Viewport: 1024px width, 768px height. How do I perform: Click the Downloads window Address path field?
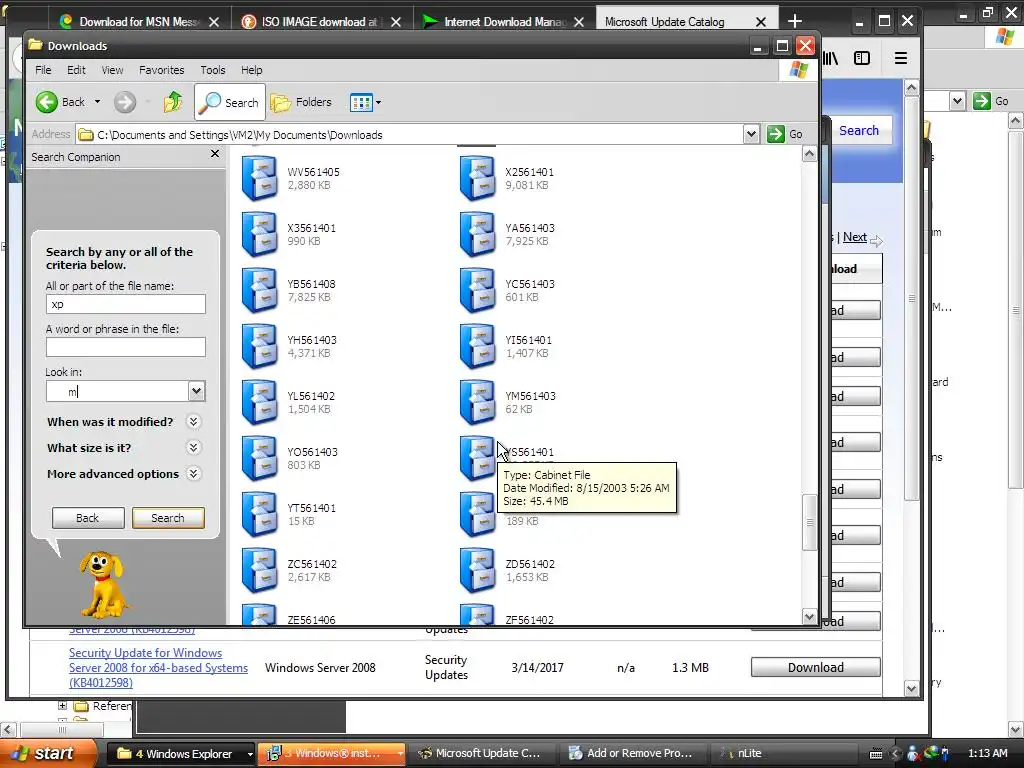410,135
